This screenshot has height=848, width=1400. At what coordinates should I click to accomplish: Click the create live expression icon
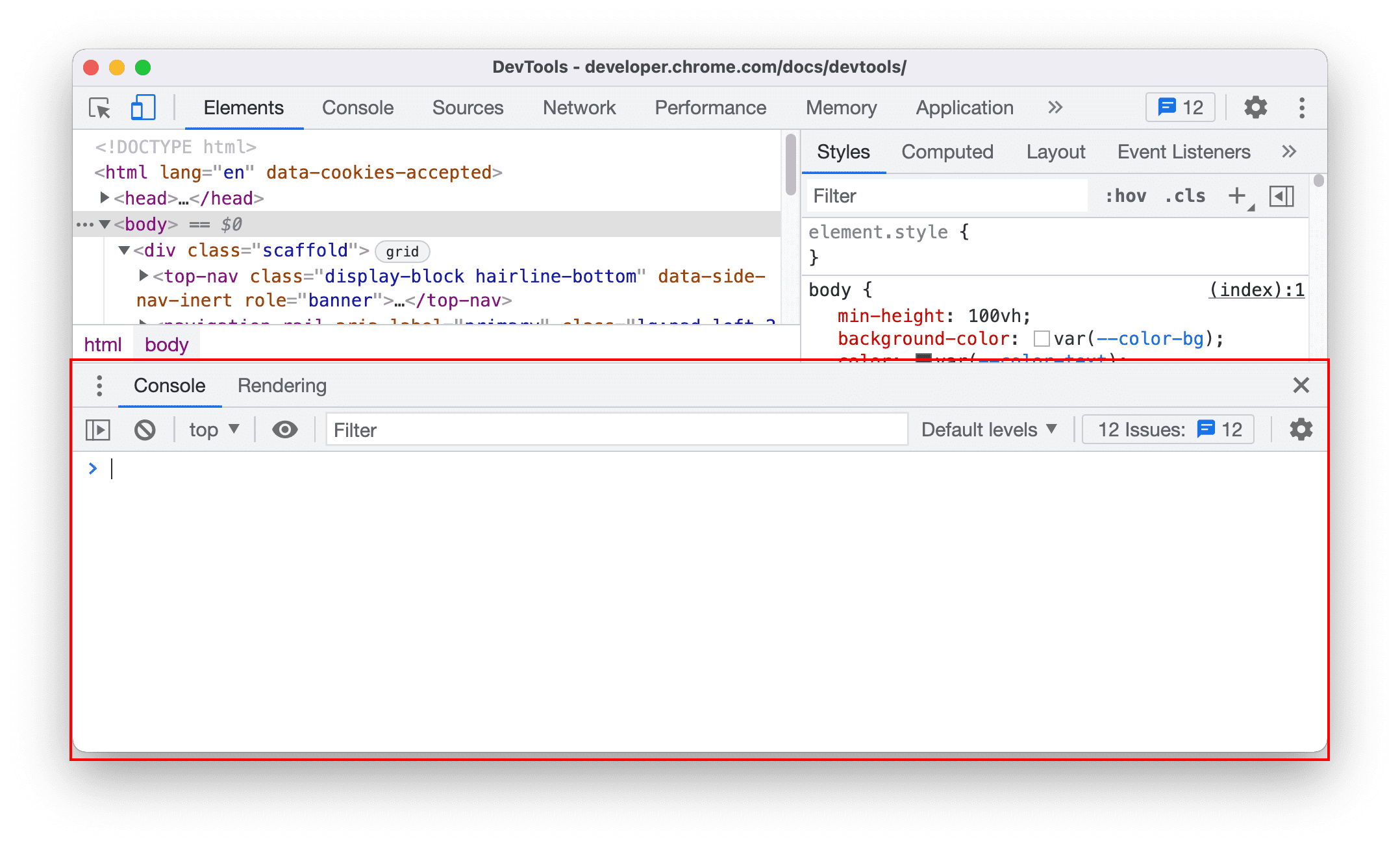point(285,430)
